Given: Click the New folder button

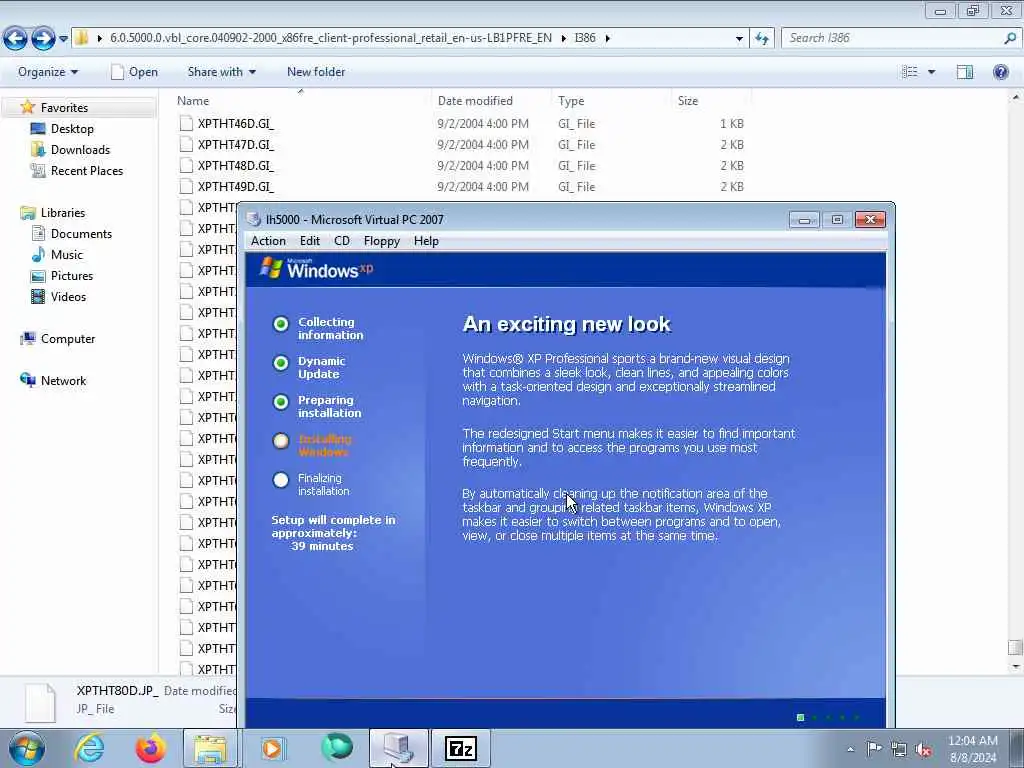Looking at the screenshot, I should 316,72.
